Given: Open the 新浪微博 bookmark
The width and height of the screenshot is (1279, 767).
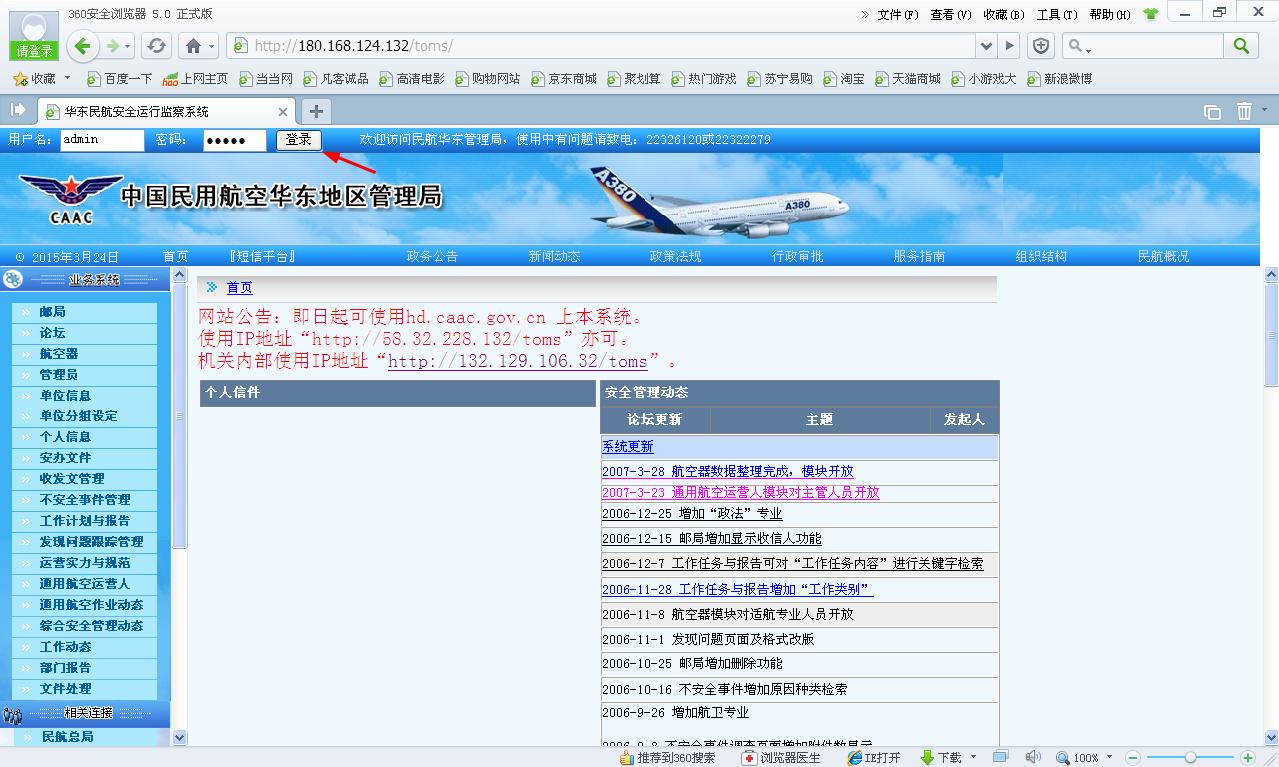Looking at the screenshot, I should [1059, 78].
